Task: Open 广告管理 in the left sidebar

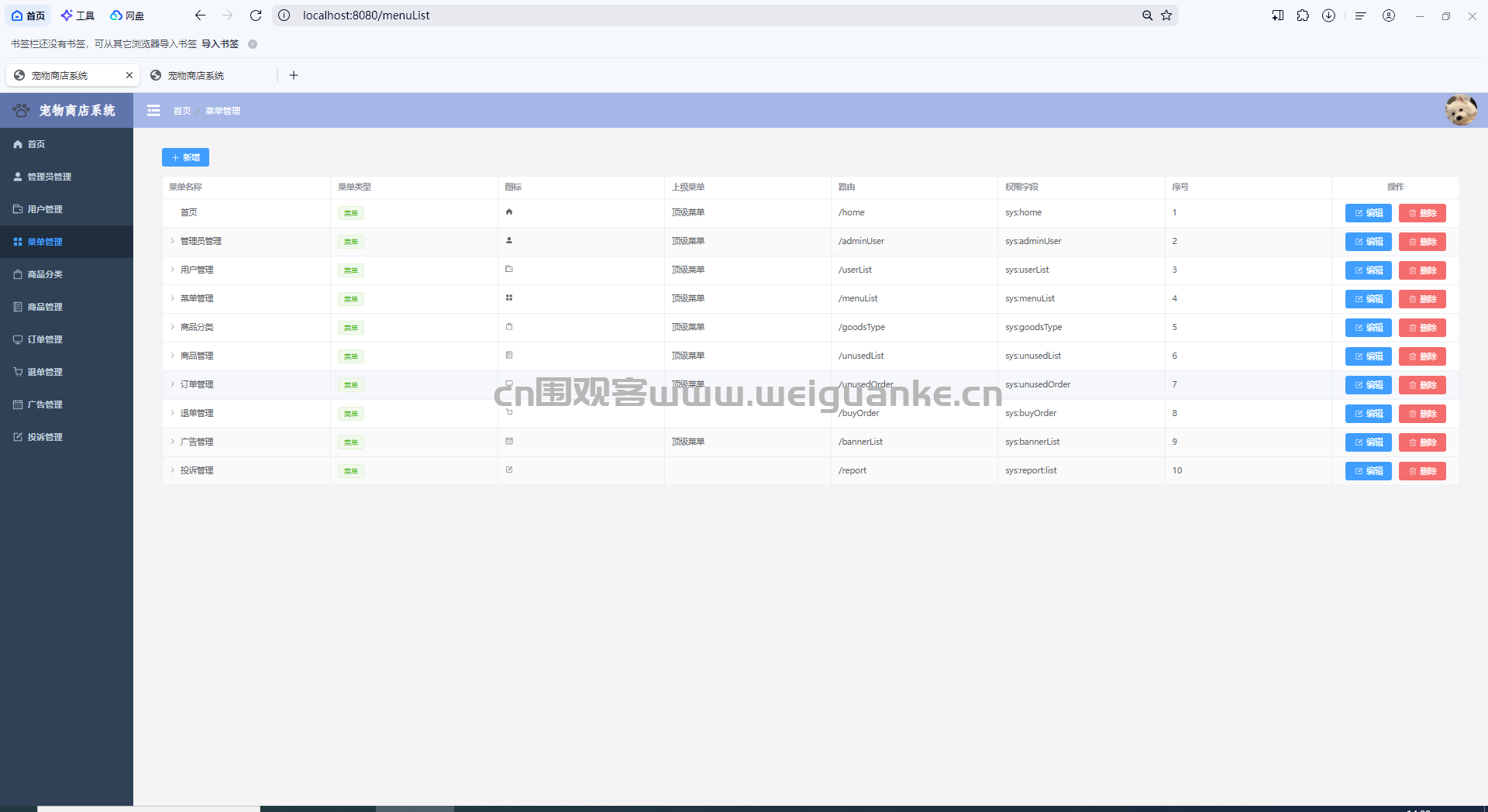Action: pos(67,404)
